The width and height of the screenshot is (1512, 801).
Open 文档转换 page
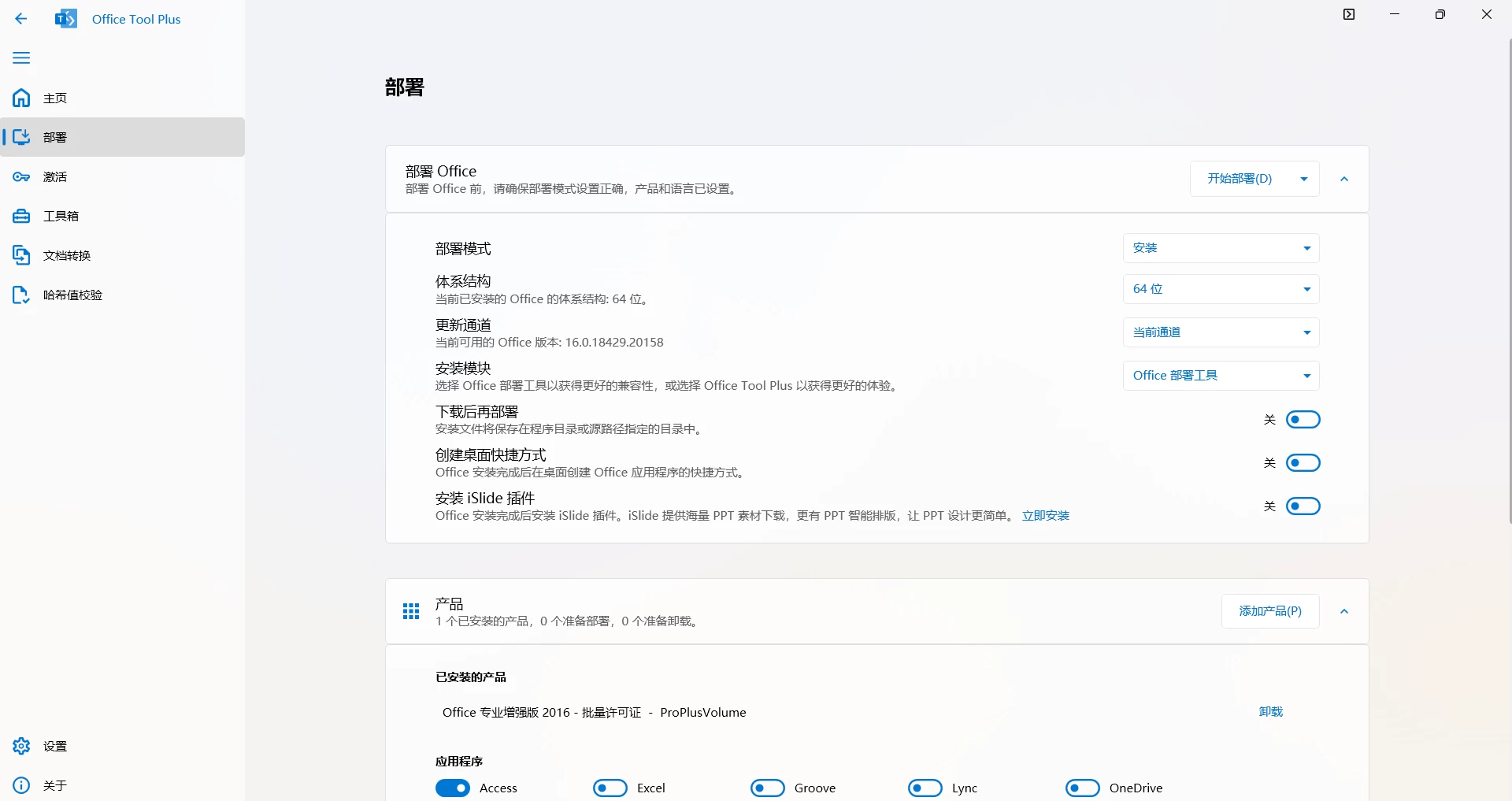[x=123, y=255]
